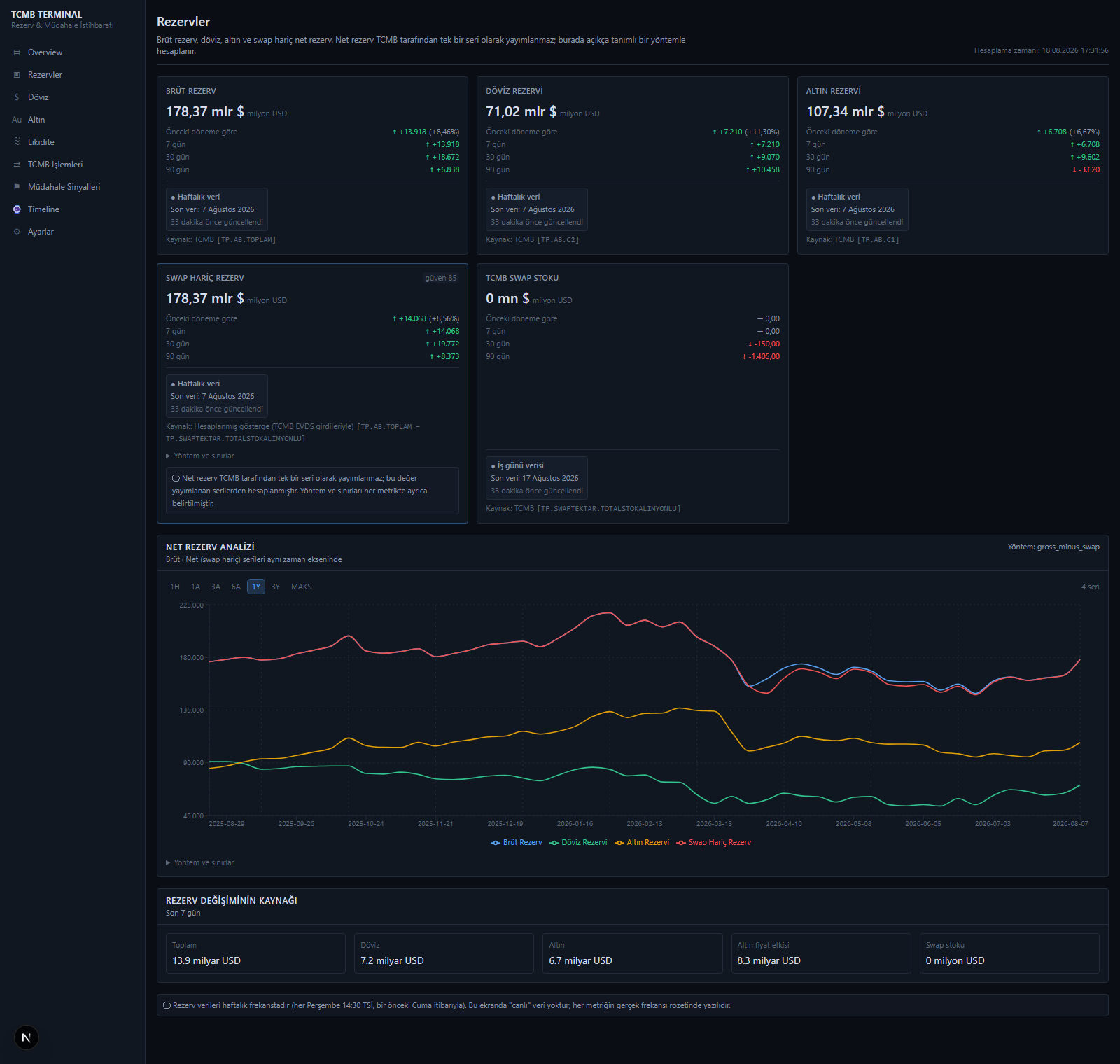Select the Altın Au icon
Image resolution: width=1120 pixels, height=1064 pixels.
pos(17,120)
